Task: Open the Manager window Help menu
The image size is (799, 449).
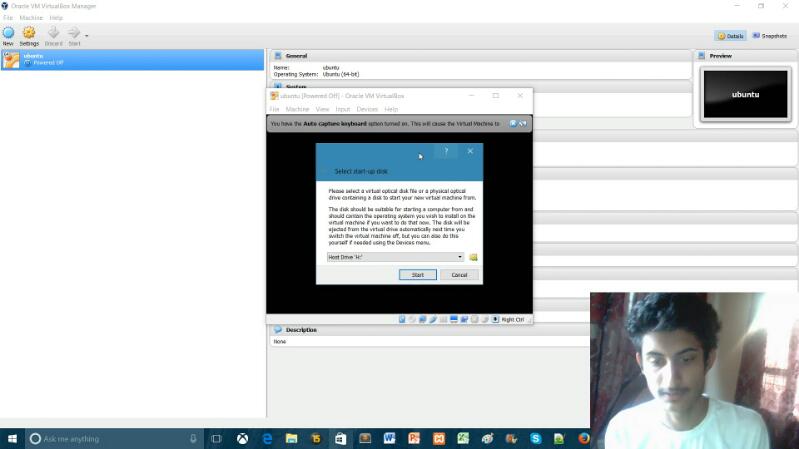Action: 56,18
